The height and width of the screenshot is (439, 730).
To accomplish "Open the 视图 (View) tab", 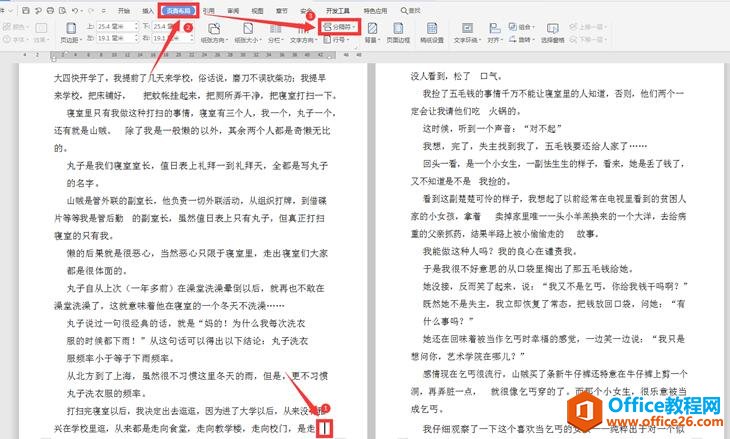I will [x=257, y=11].
